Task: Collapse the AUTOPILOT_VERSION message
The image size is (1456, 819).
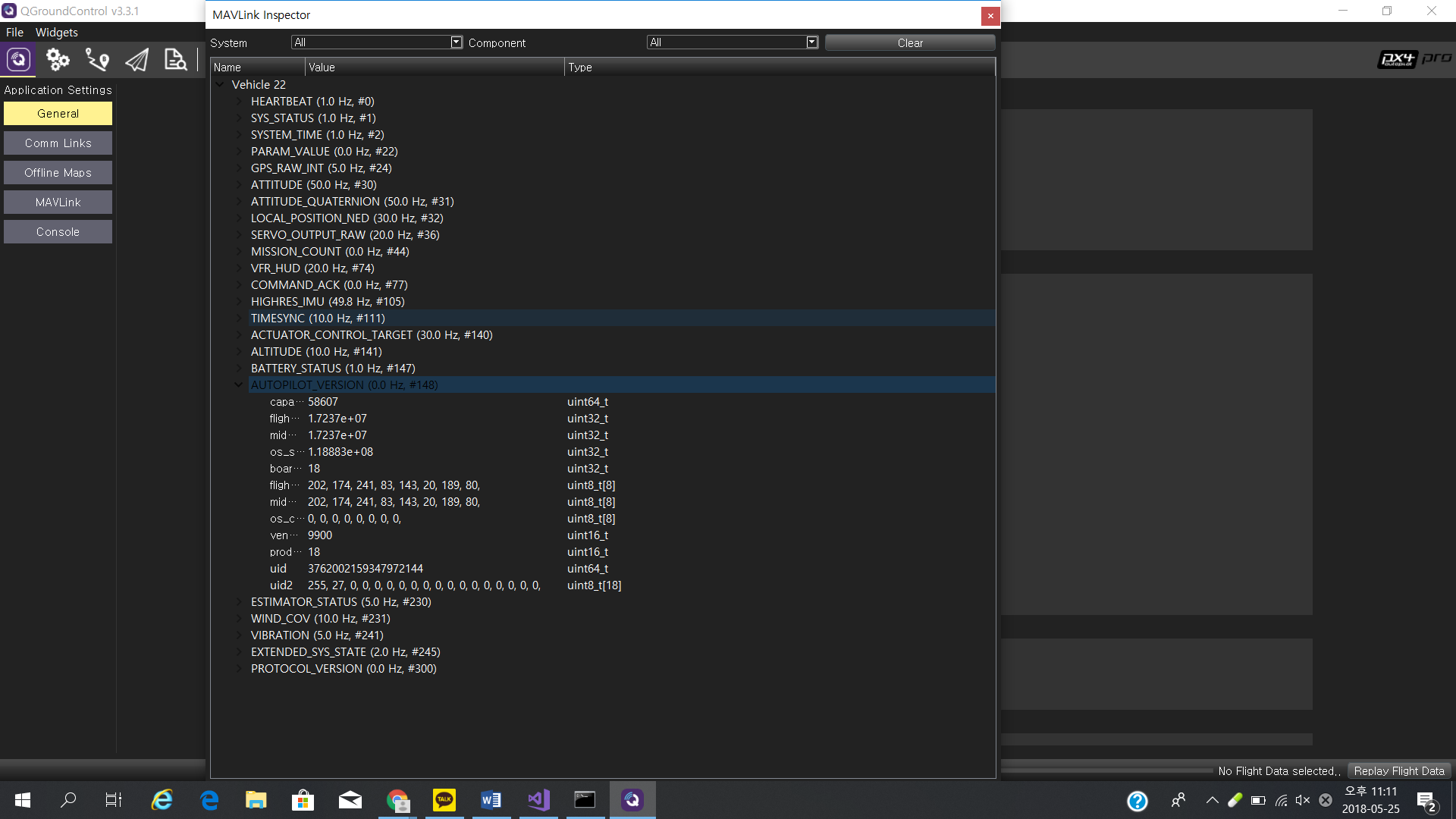Action: point(238,385)
